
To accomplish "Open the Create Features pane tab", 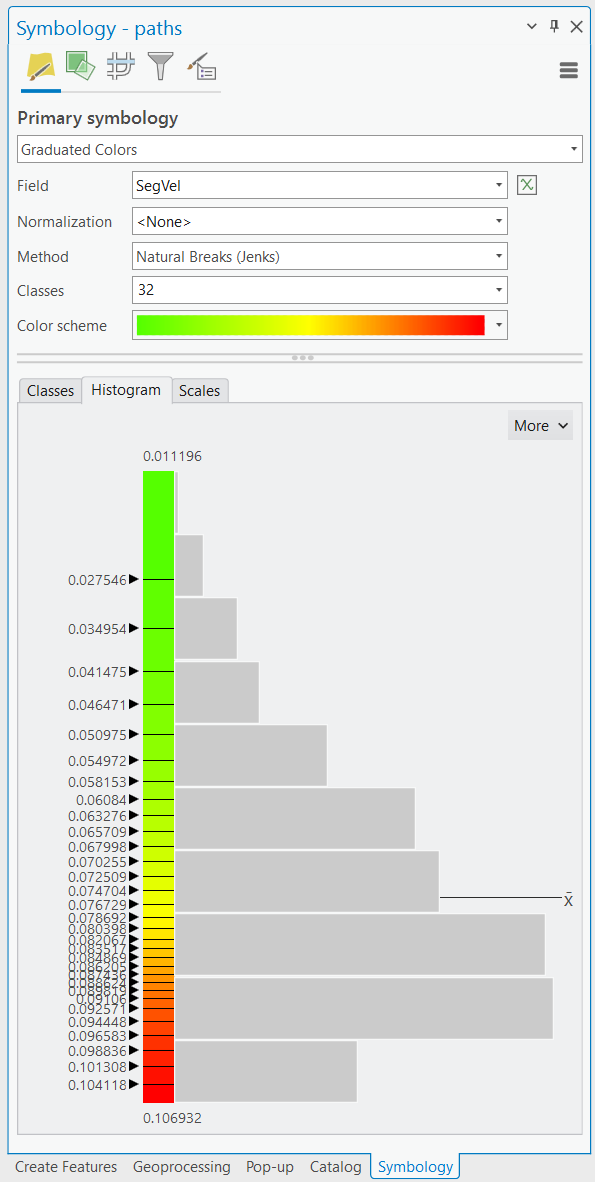I will point(66,1167).
